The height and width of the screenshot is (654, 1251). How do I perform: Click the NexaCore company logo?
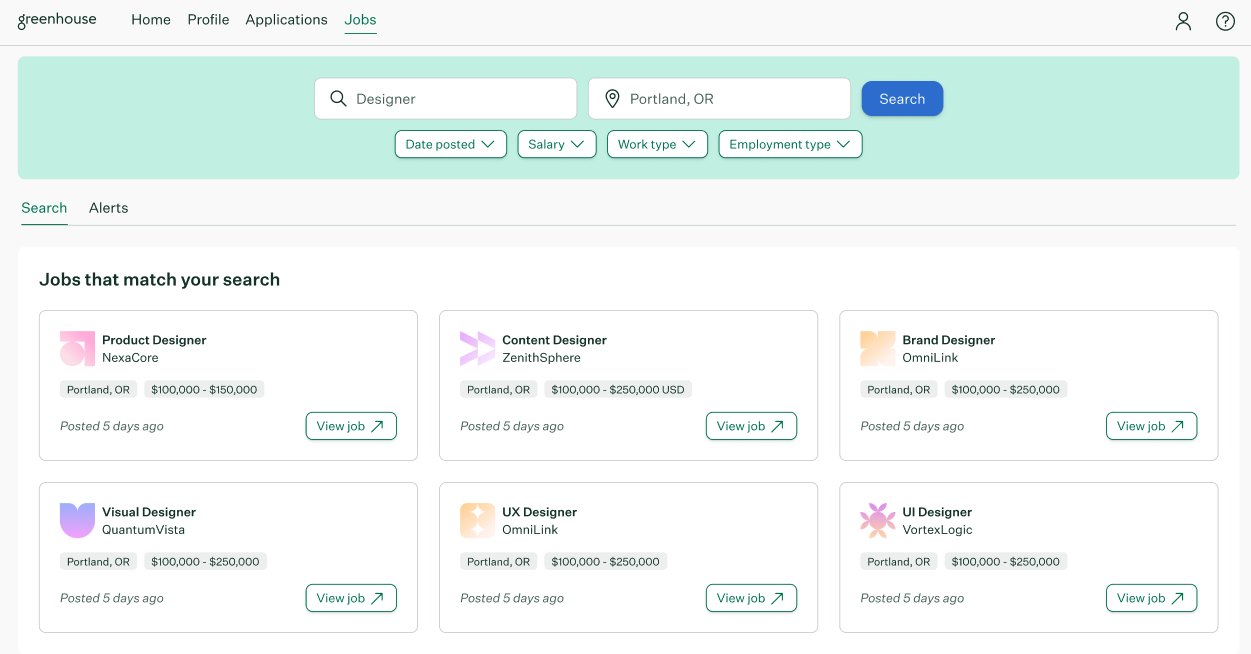click(x=77, y=349)
